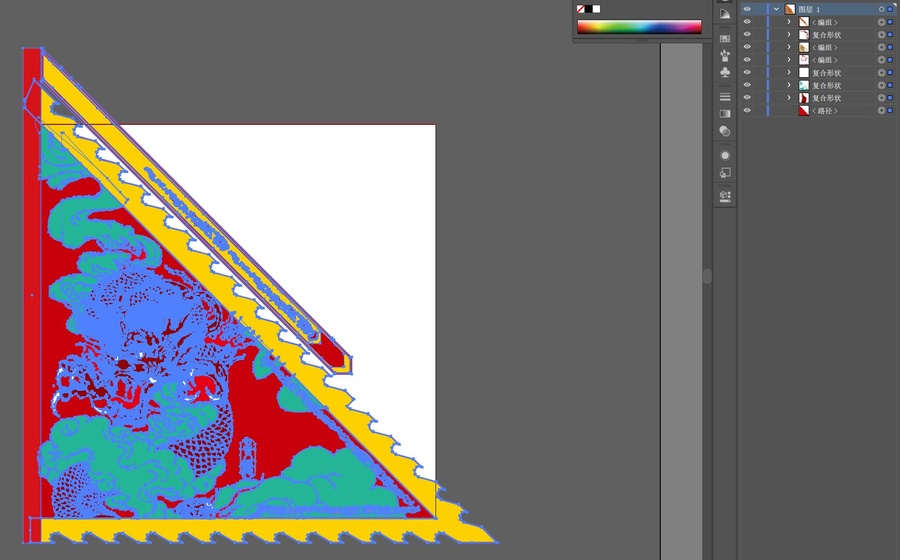Pick the black swatch in Color panel
This screenshot has width=900, height=560.
coord(588,9)
